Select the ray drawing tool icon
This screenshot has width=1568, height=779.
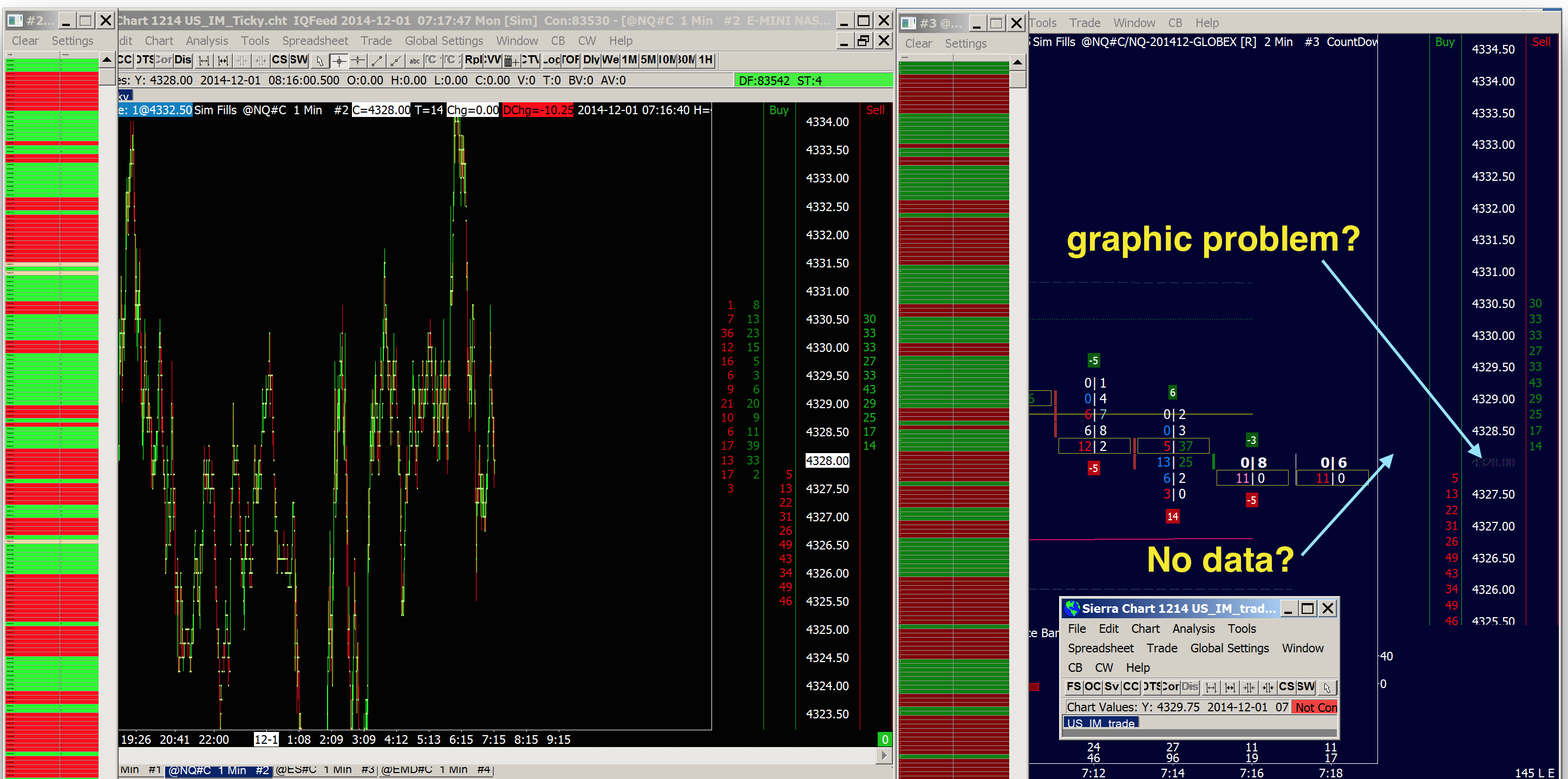coord(396,60)
